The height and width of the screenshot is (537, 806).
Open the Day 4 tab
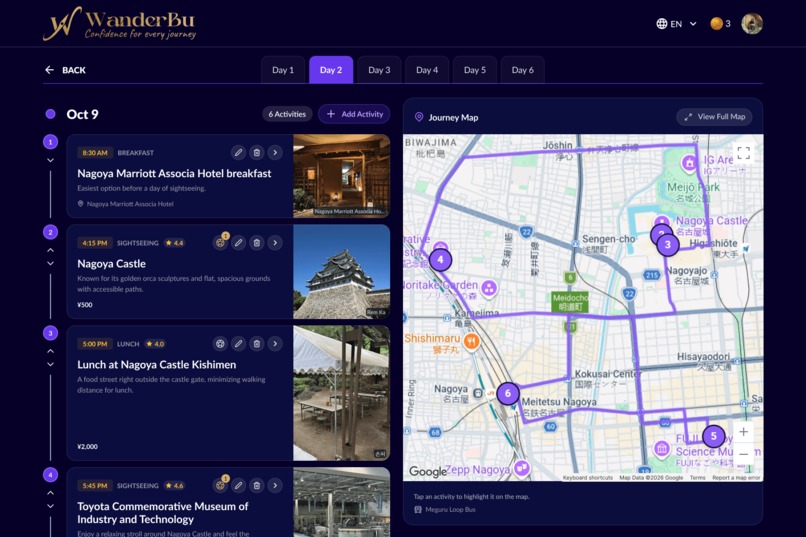point(427,70)
